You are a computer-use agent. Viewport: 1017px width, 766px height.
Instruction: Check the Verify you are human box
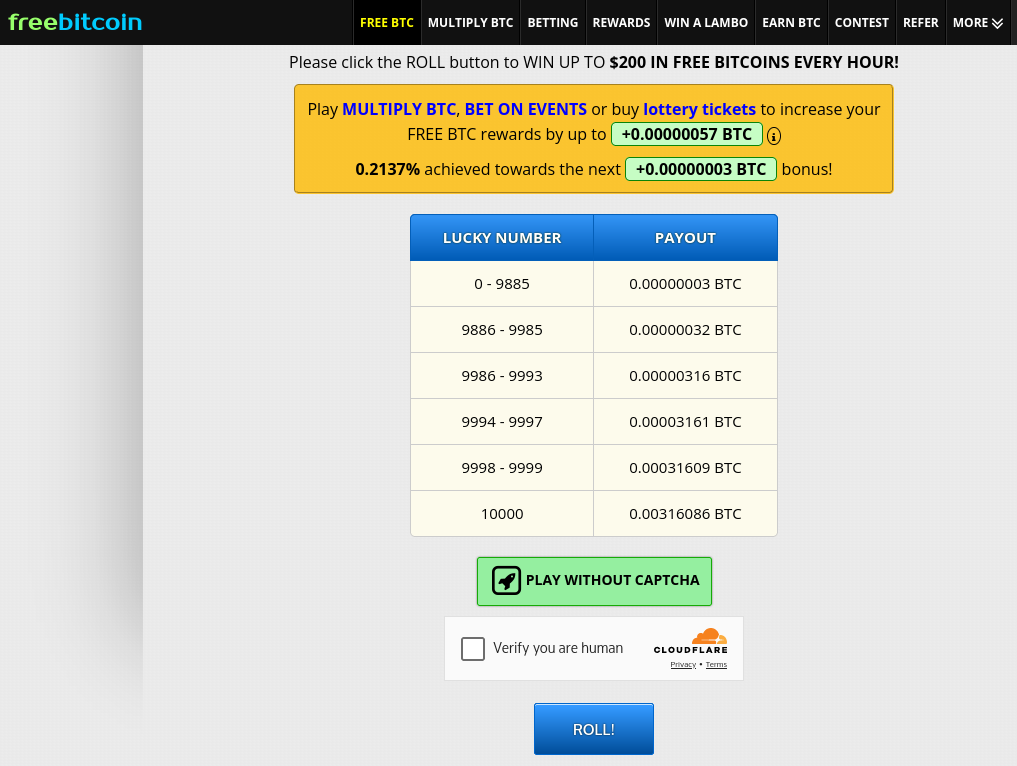(473, 649)
